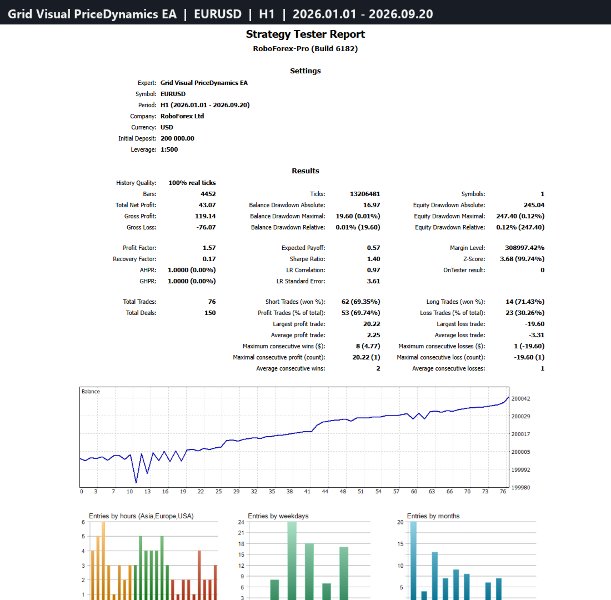Click the 'Results' section heading
The height and width of the screenshot is (600, 611).
point(306,171)
